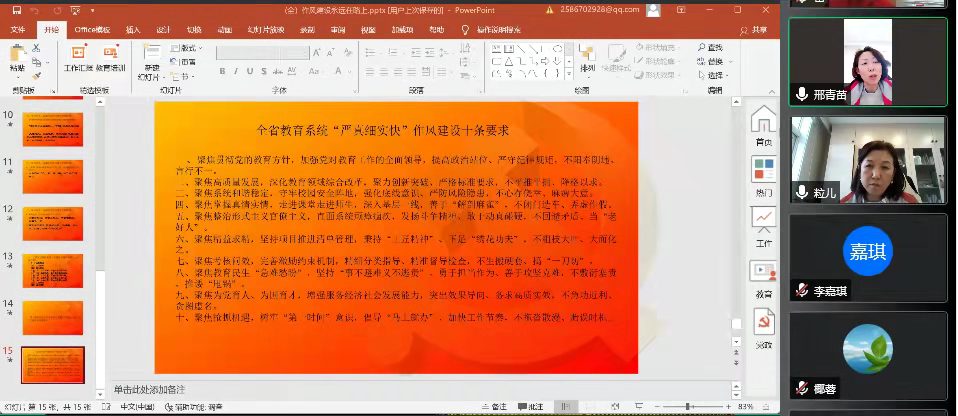Click the Numbering list icon
Image resolution: width=958 pixels, height=416 pixels.
coord(391,54)
